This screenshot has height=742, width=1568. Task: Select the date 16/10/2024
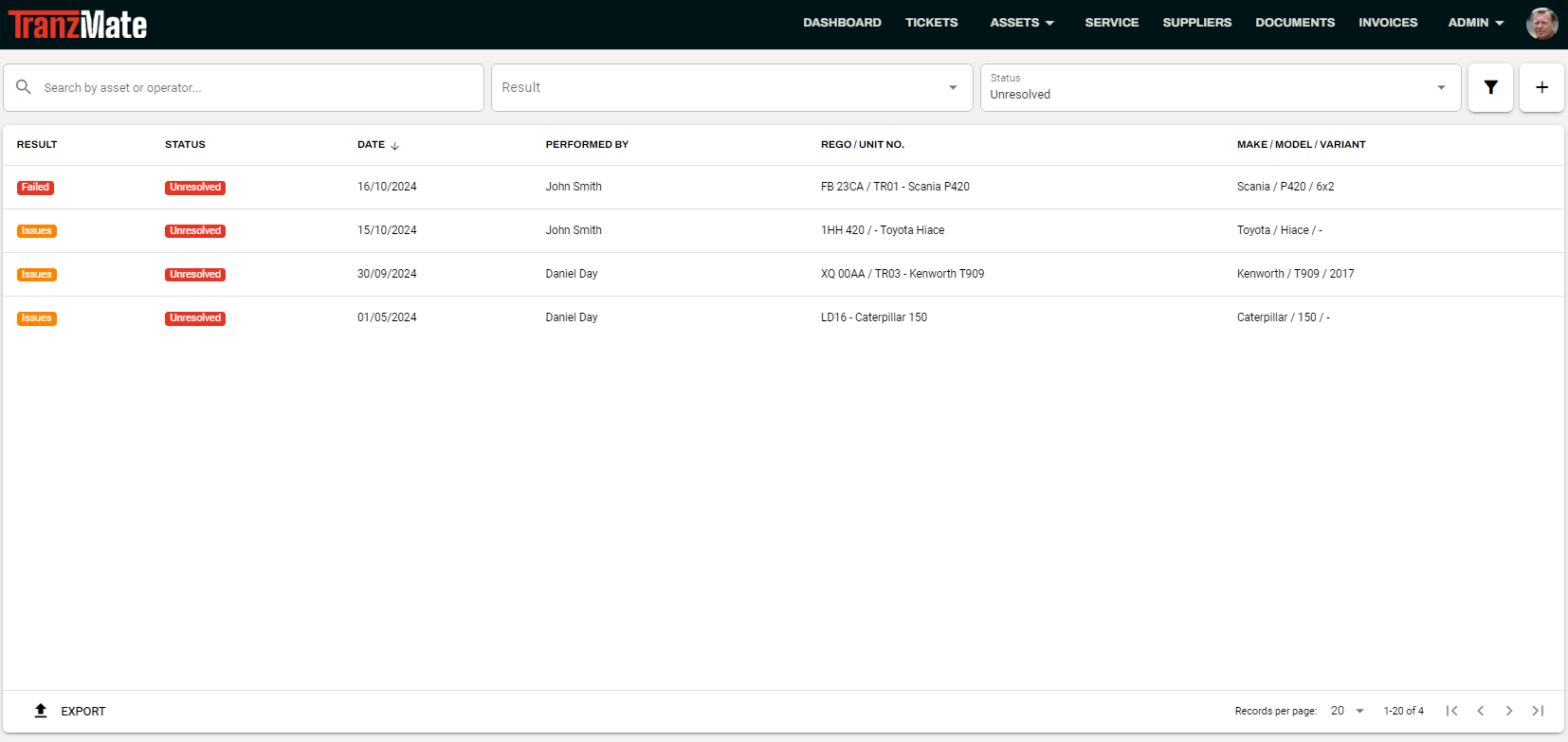click(x=387, y=187)
